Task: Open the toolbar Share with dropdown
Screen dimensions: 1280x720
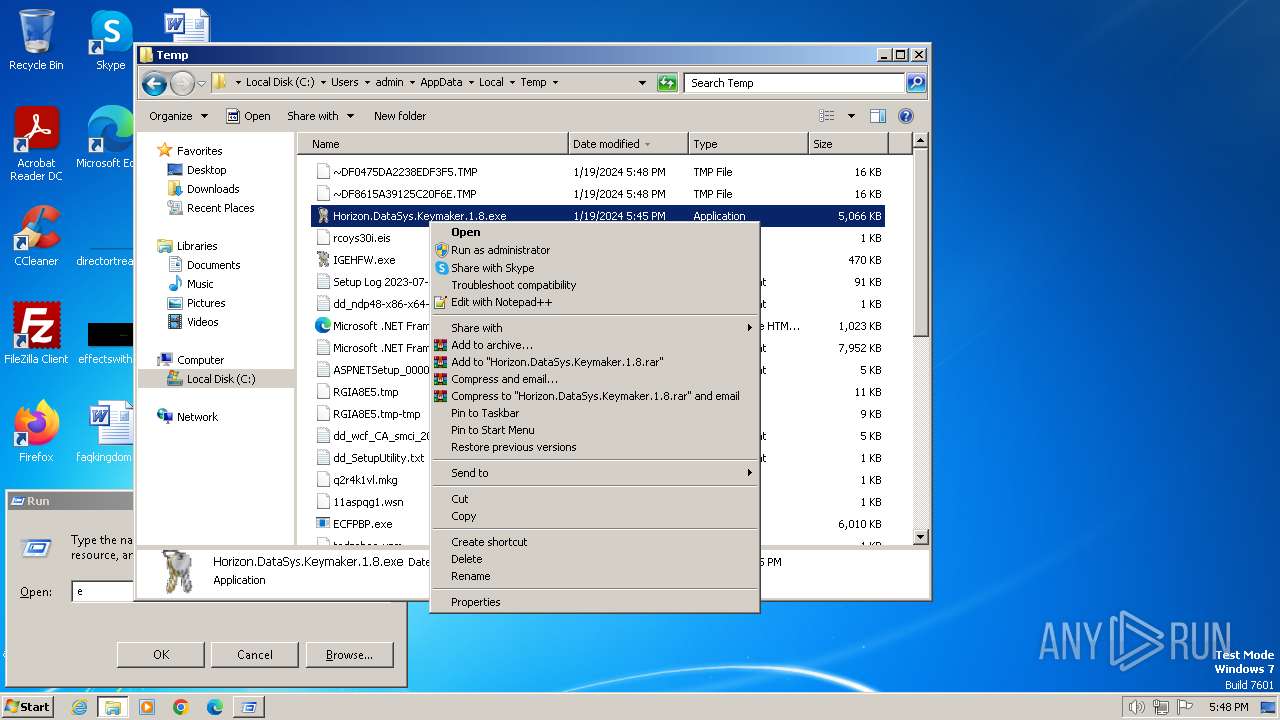Action: click(320, 116)
